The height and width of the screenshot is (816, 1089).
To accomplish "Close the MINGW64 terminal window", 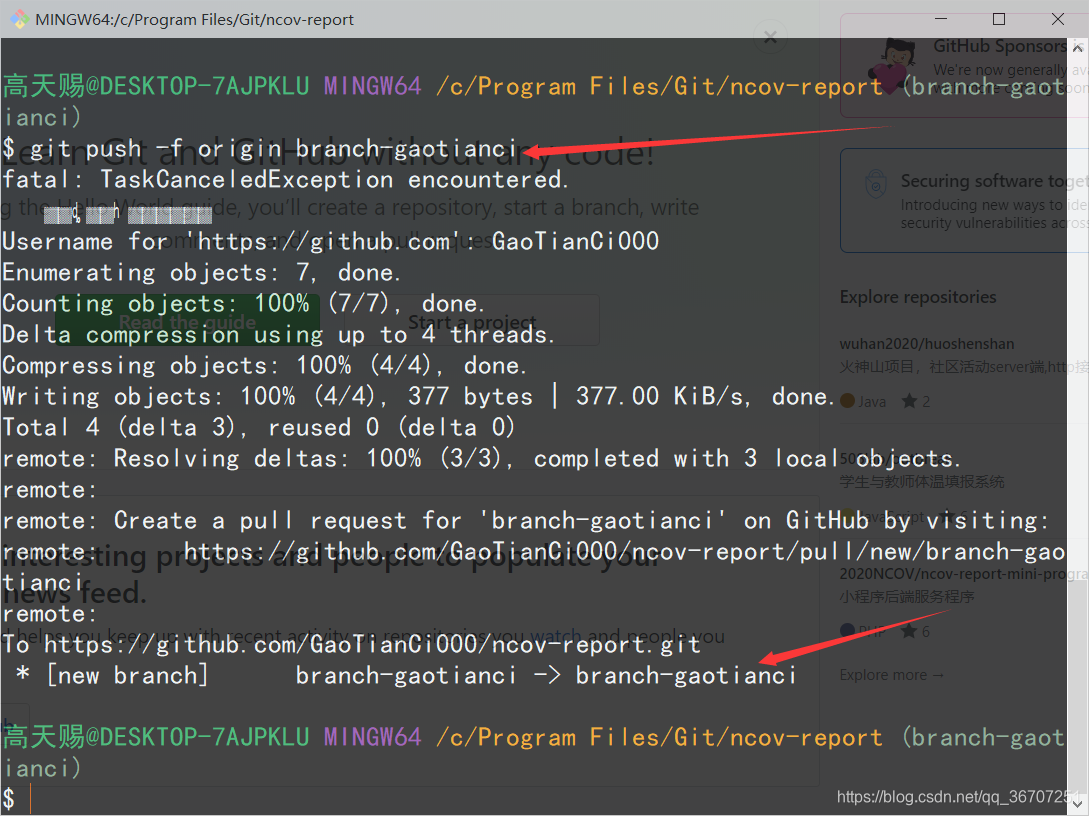I will click(1058, 19).
